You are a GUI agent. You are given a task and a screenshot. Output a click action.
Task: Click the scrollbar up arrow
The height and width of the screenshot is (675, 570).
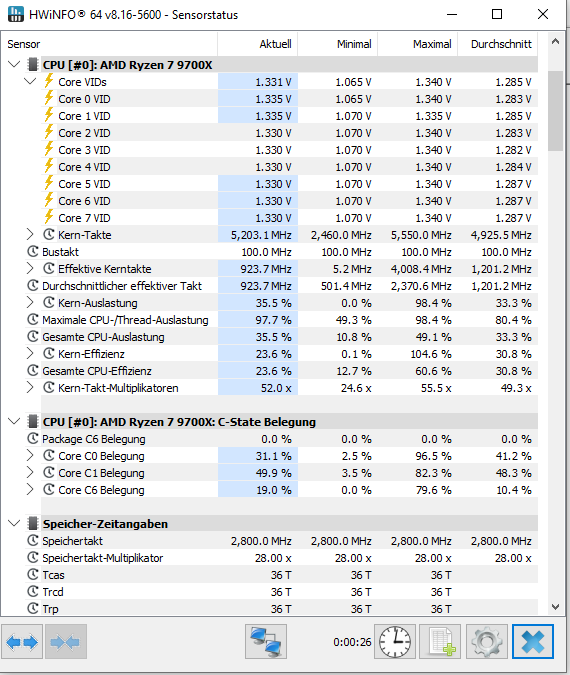coord(555,42)
